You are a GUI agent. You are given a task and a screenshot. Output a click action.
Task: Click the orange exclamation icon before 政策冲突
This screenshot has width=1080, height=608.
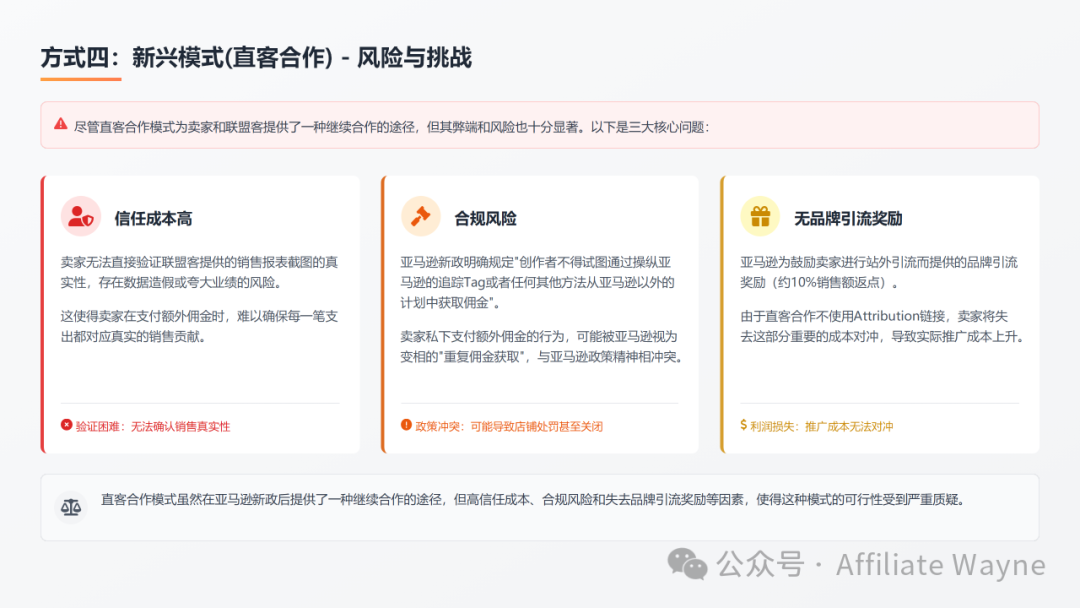tap(406, 426)
